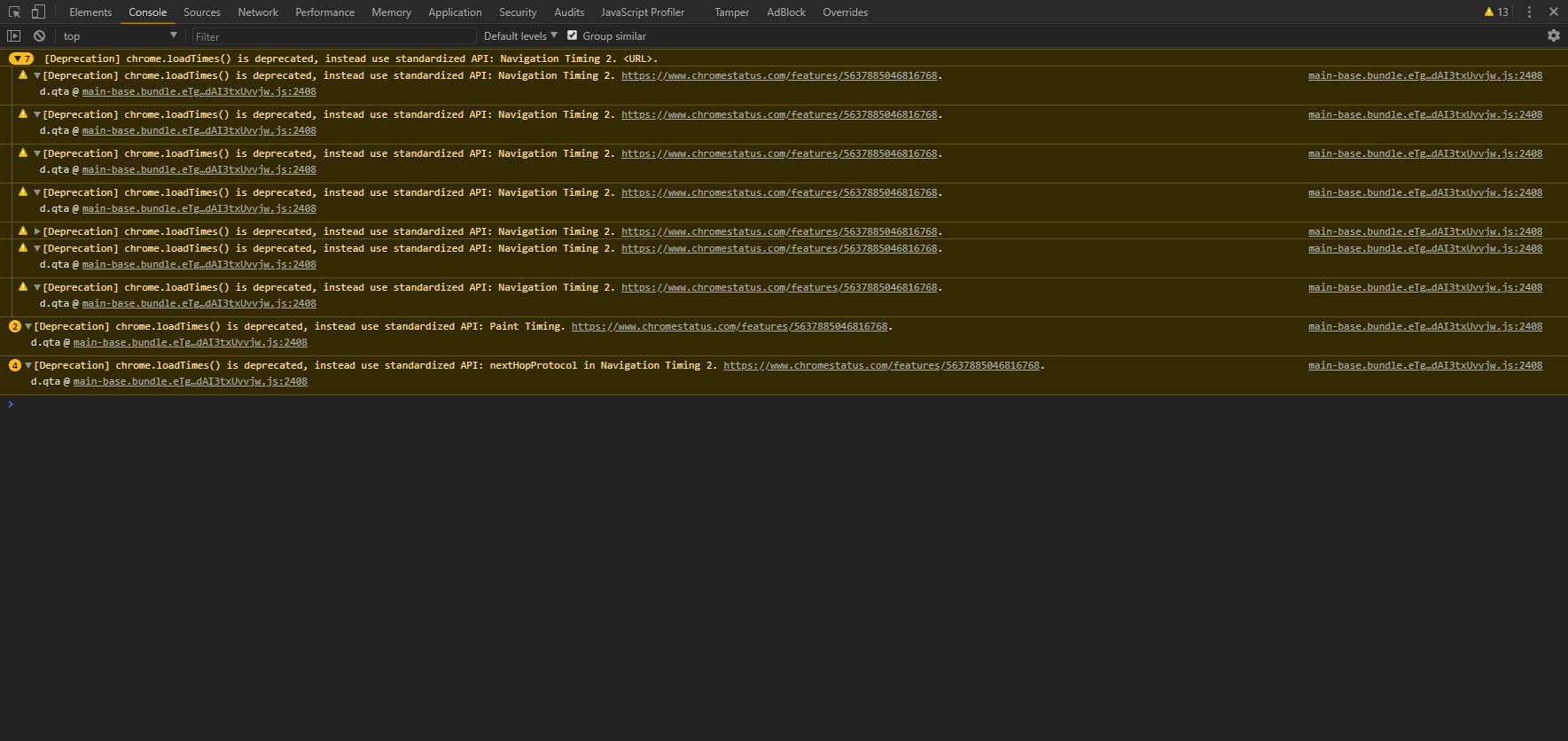This screenshot has height=741, width=1568.
Task: Collapse the nextHopProtocol deprecation message
Action: (x=28, y=365)
